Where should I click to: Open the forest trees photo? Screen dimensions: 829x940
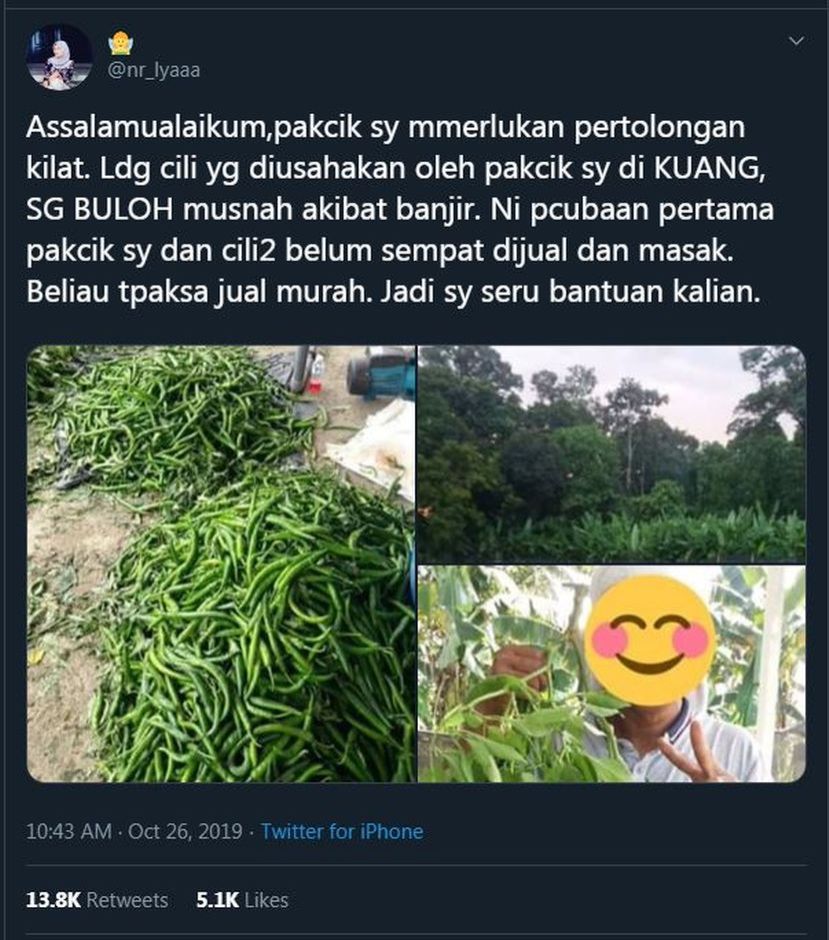[611, 454]
